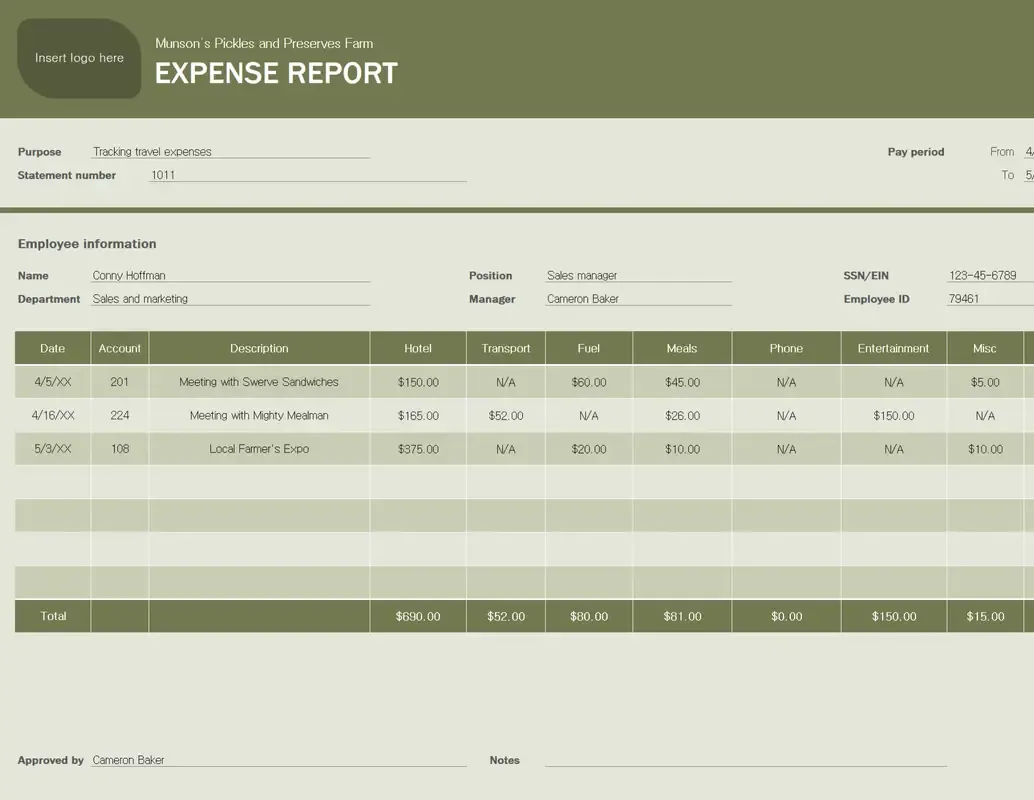Click the Meals cell $45.00
The width and height of the screenshot is (1034, 800).
(x=682, y=382)
